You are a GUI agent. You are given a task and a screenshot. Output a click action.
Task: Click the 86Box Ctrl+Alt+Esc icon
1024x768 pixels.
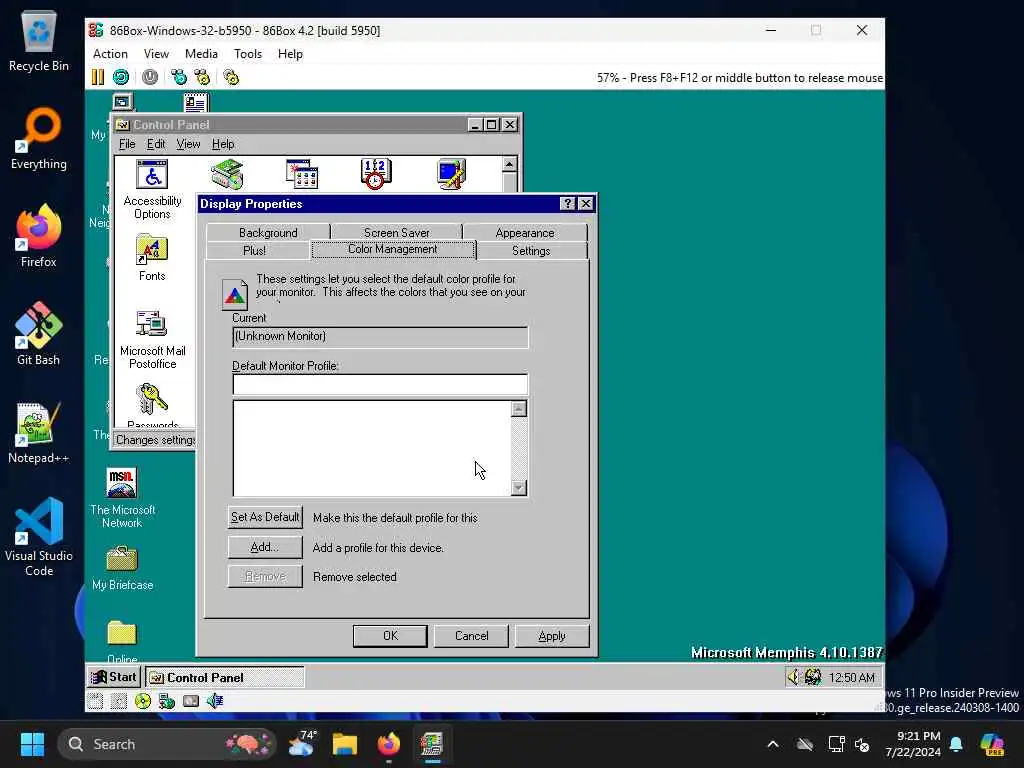(202, 77)
